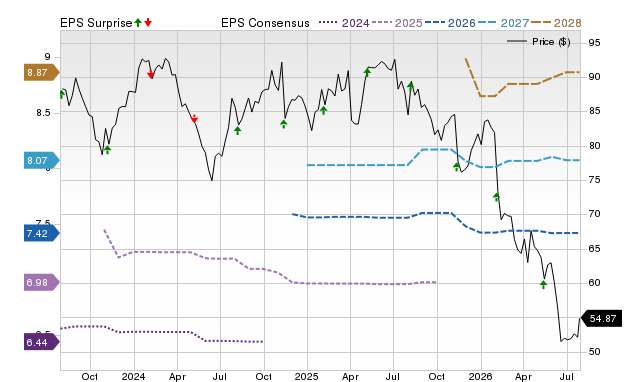Click the EPS Consensus heading
This screenshot has width=640, height=382.
click(265, 23)
